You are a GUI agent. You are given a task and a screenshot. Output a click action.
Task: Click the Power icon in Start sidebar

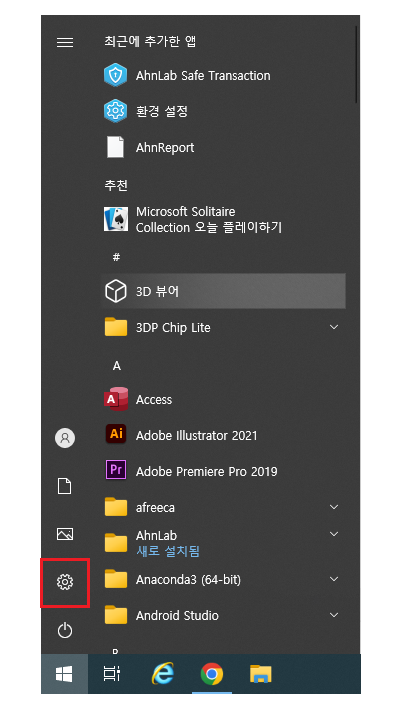click(x=65, y=630)
